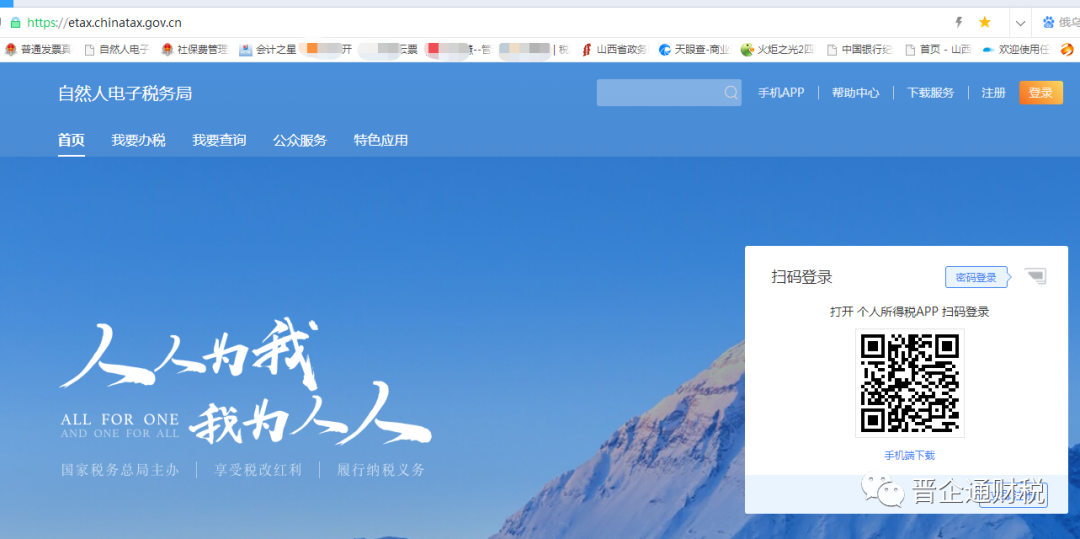
Task: Open the 帮助中心 link
Action: point(855,93)
